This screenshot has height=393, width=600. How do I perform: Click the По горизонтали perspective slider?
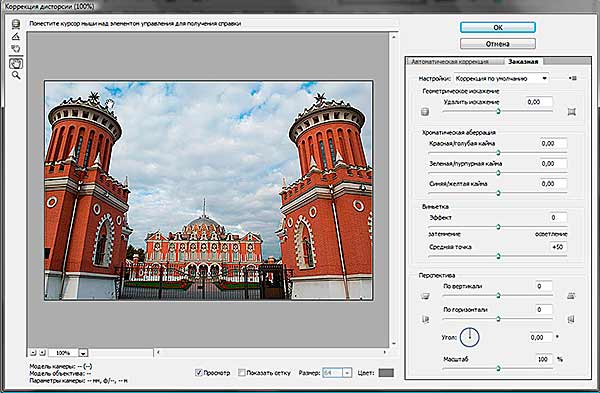(x=498, y=319)
